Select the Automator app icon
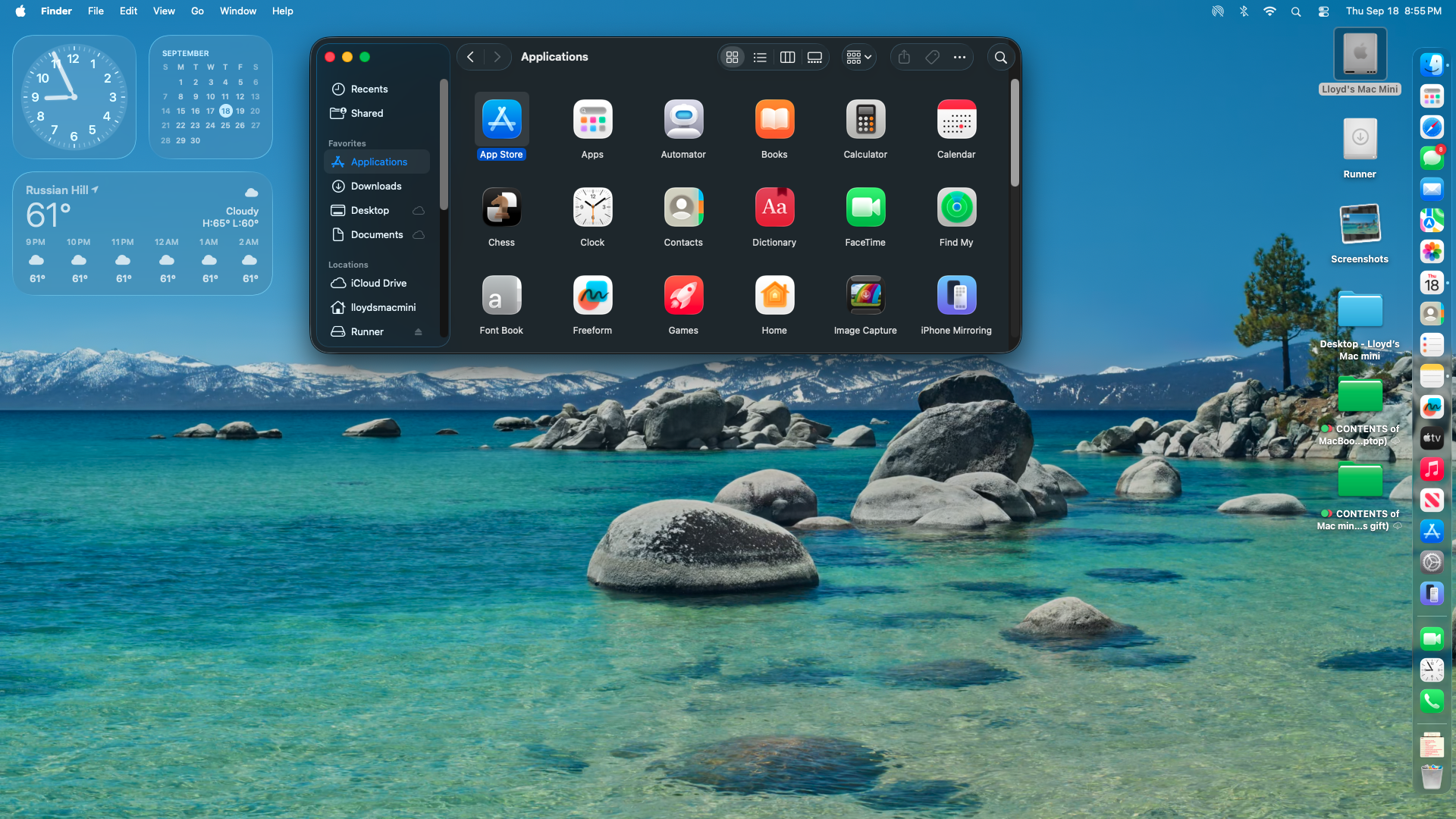 683,120
